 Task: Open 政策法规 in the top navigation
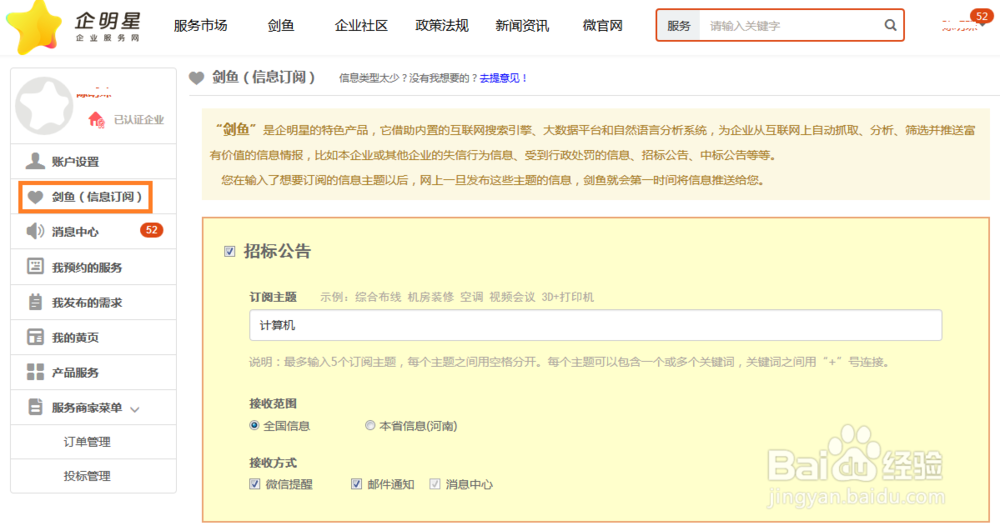coord(441,25)
